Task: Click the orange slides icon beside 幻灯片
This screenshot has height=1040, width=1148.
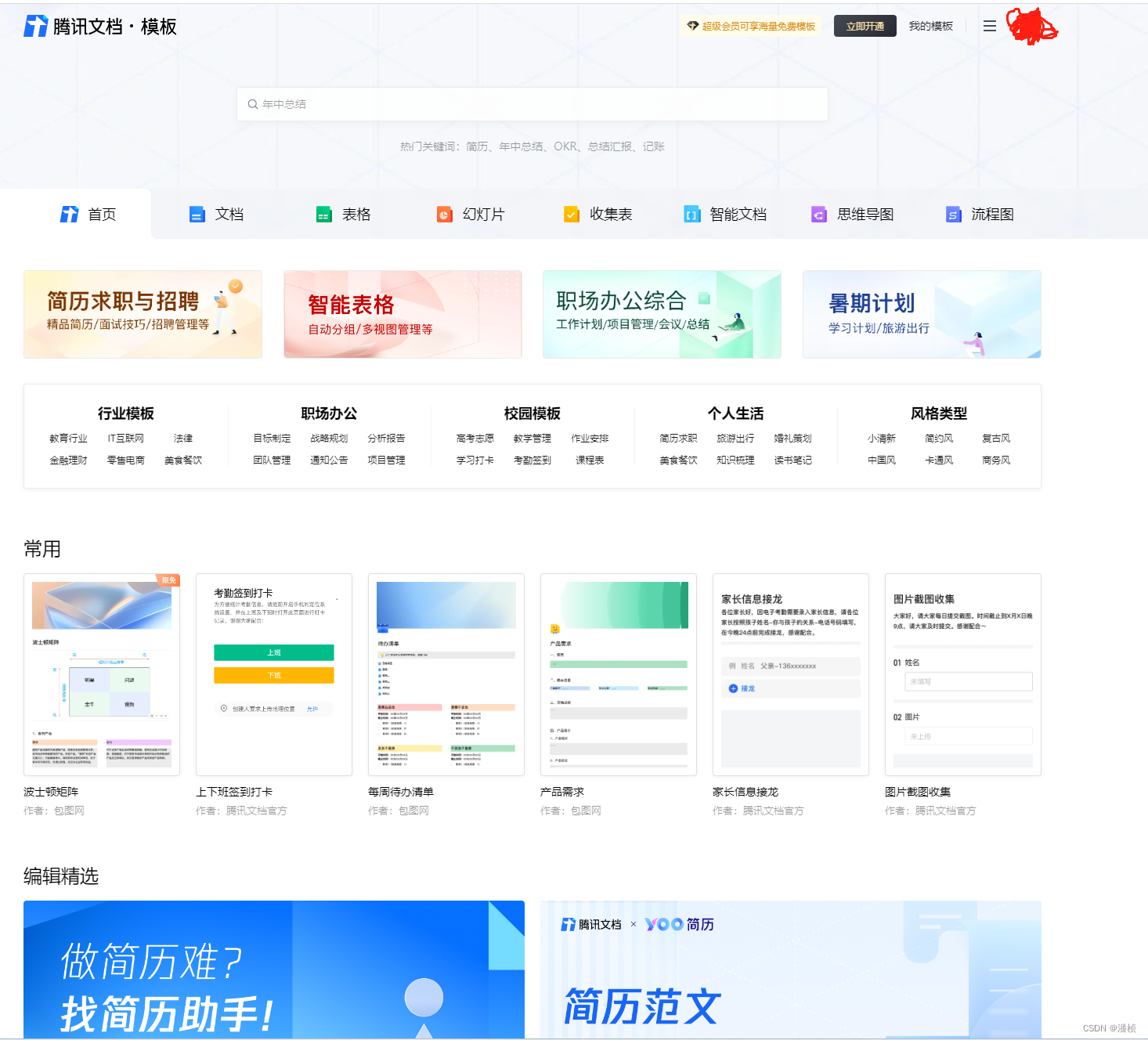Action: tap(445, 215)
